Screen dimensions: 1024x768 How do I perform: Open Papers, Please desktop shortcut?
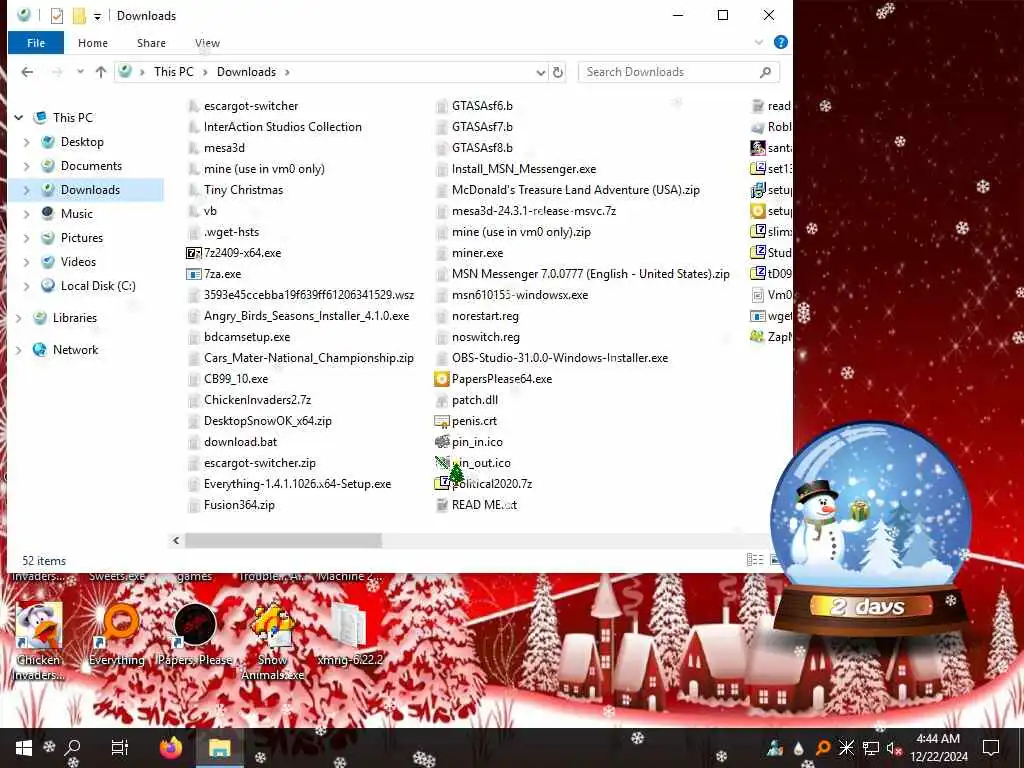195,635
